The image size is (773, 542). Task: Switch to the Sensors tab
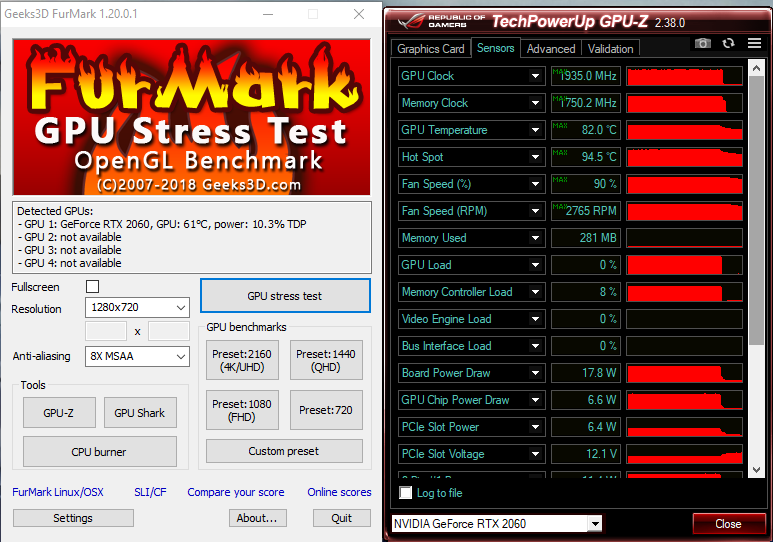(495, 48)
